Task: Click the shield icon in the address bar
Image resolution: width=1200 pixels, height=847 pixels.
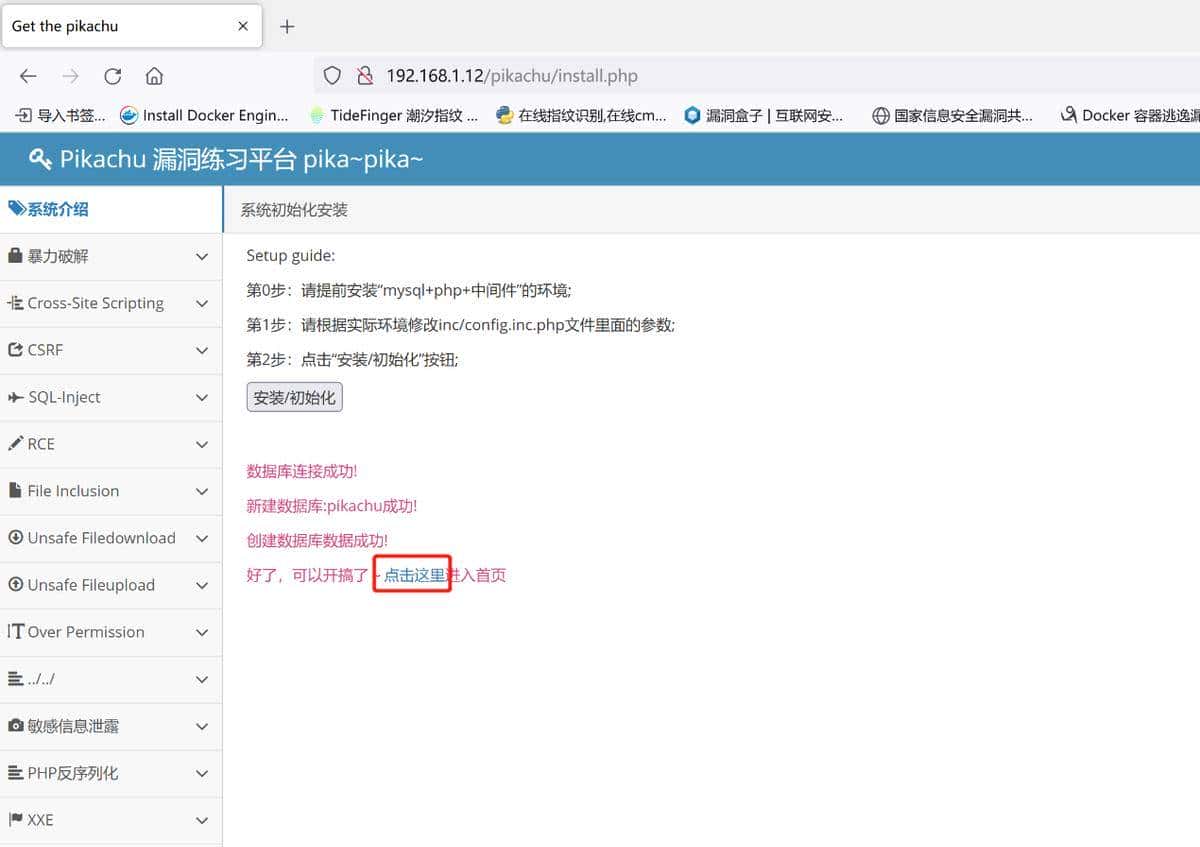Action: coord(331,75)
